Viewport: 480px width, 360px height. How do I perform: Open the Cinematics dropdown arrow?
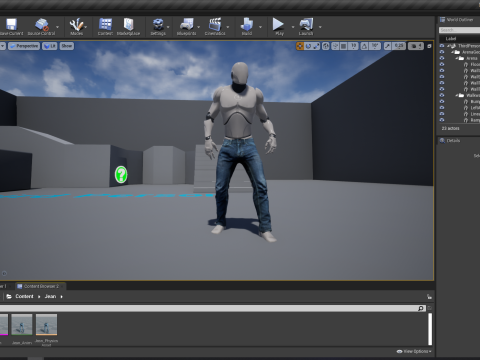click(228, 27)
